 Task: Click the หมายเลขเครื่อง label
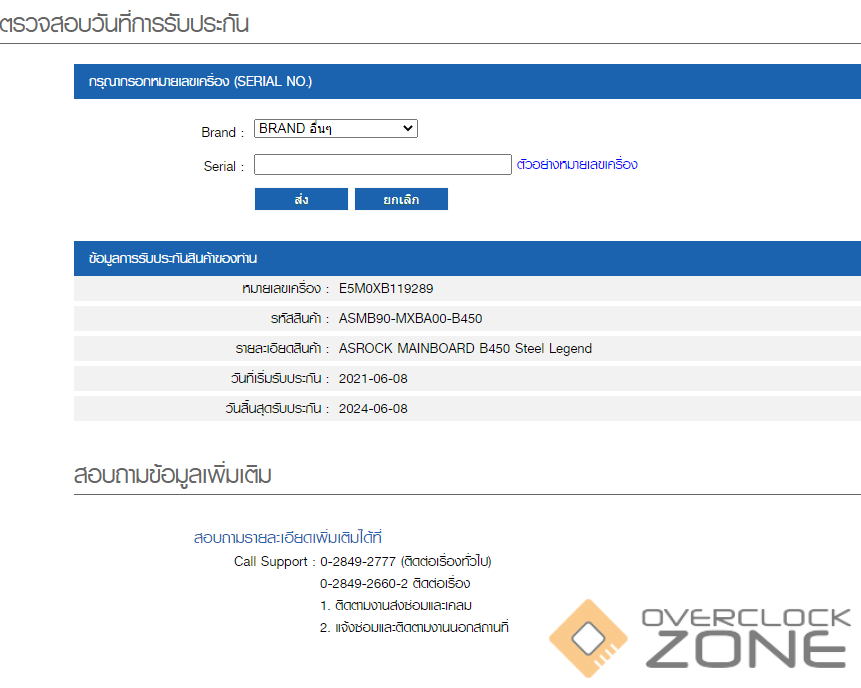[x=282, y=288]
